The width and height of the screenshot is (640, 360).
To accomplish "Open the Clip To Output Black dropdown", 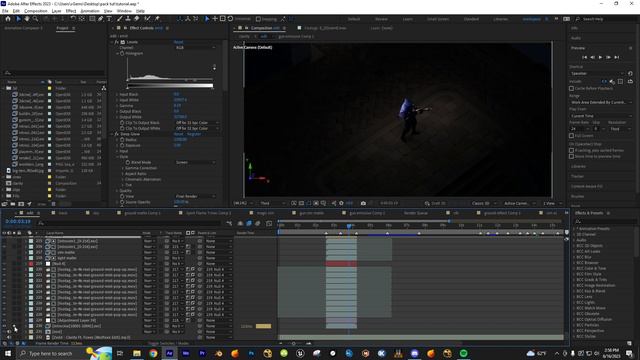I will coord(197,122).
